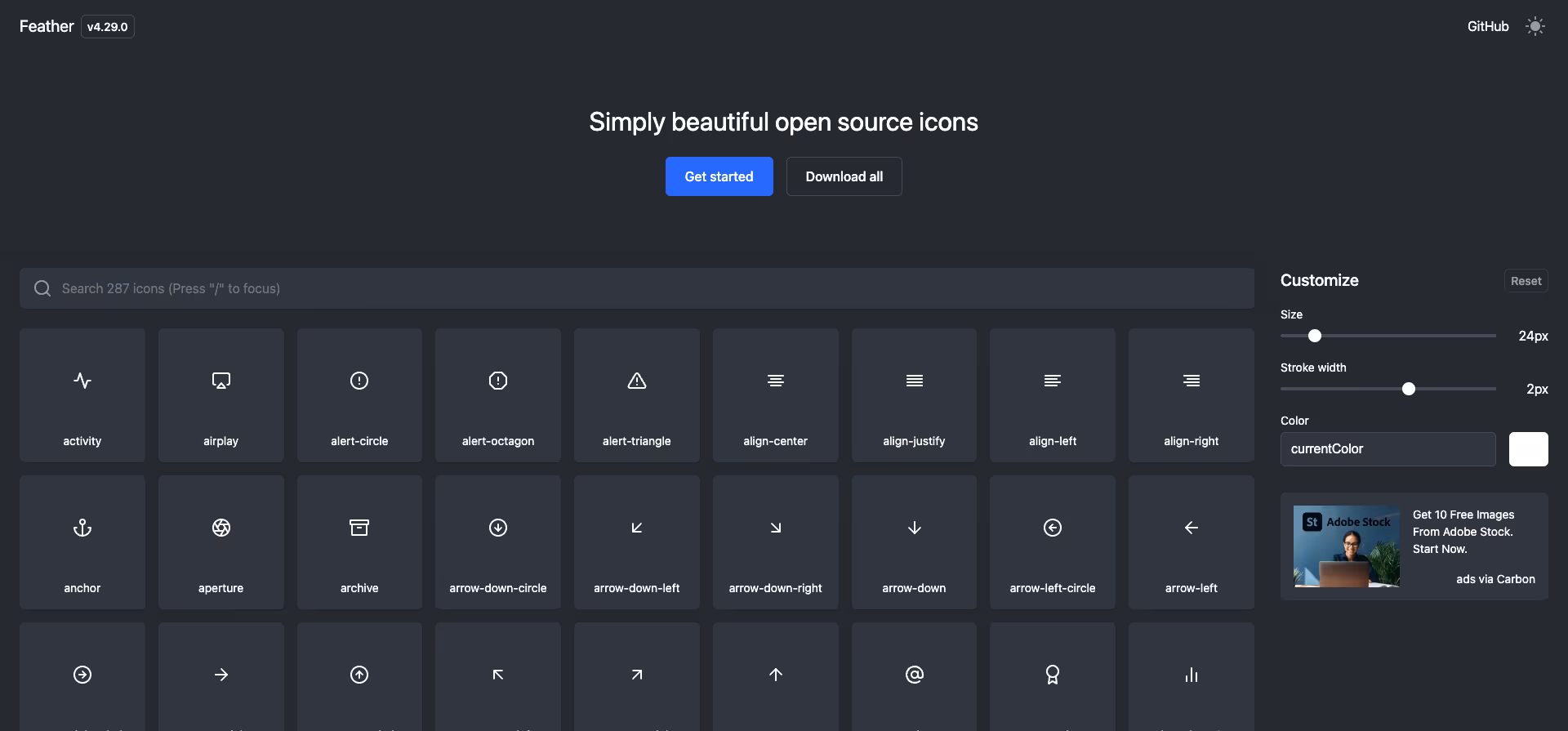This screenshot has height=731, width=1568.
Task: Select the at-sign icon
Action: (x=914, y=676)
